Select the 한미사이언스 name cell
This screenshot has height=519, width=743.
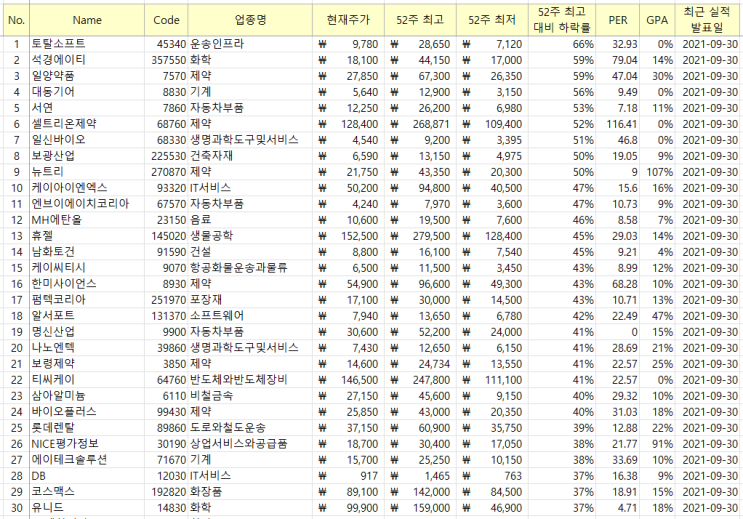(87, 284)
